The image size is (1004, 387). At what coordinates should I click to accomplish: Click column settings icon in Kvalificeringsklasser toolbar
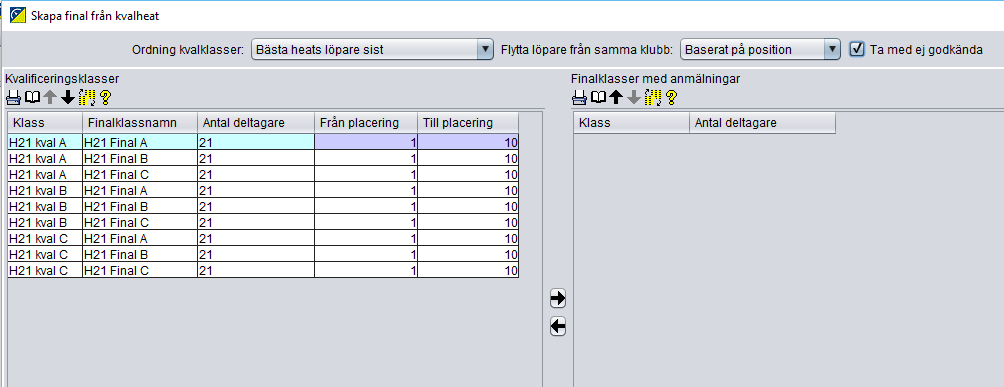coord(86,97)
